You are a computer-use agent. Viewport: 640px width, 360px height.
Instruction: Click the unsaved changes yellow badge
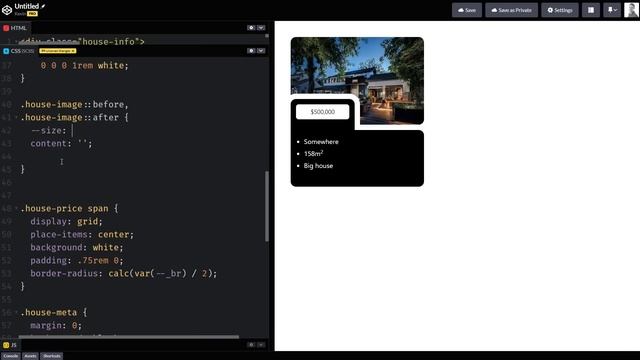(58, 51)
